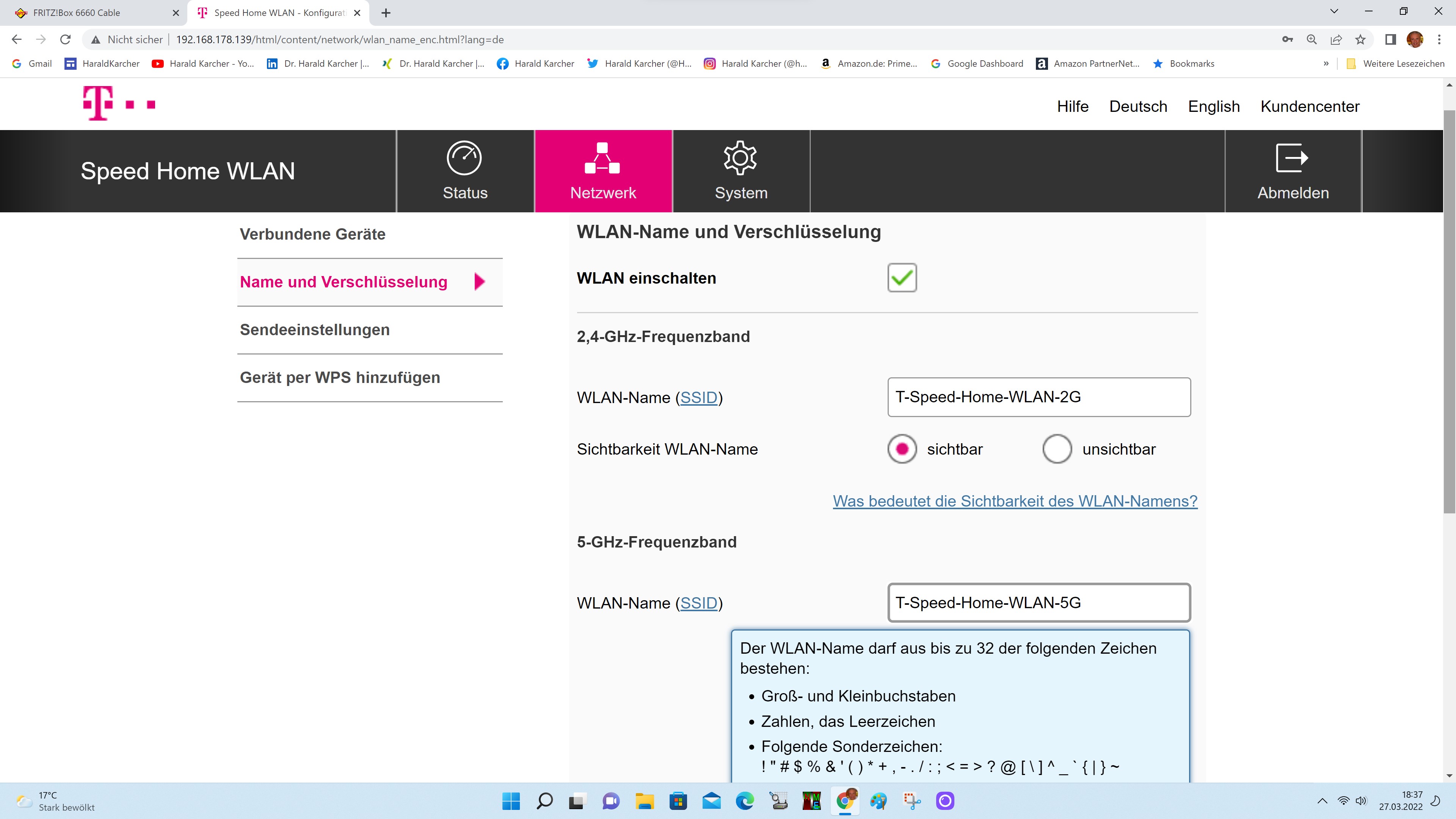Select the unsichtbar radio button
The image size is (1456, 819).
[1057, 449]
